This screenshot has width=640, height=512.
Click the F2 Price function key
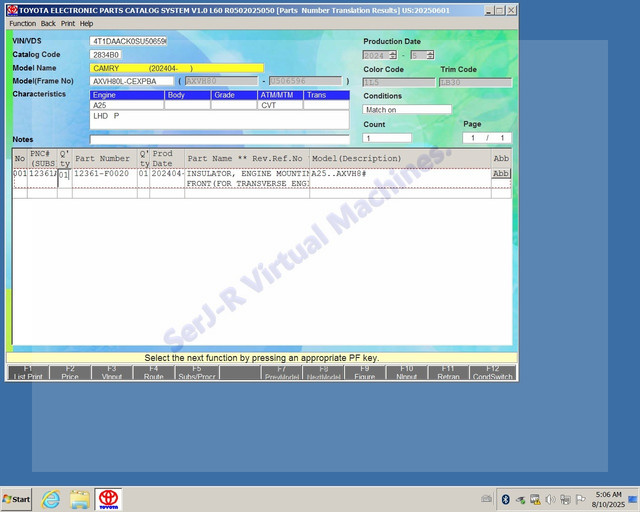tap(70, 372)
